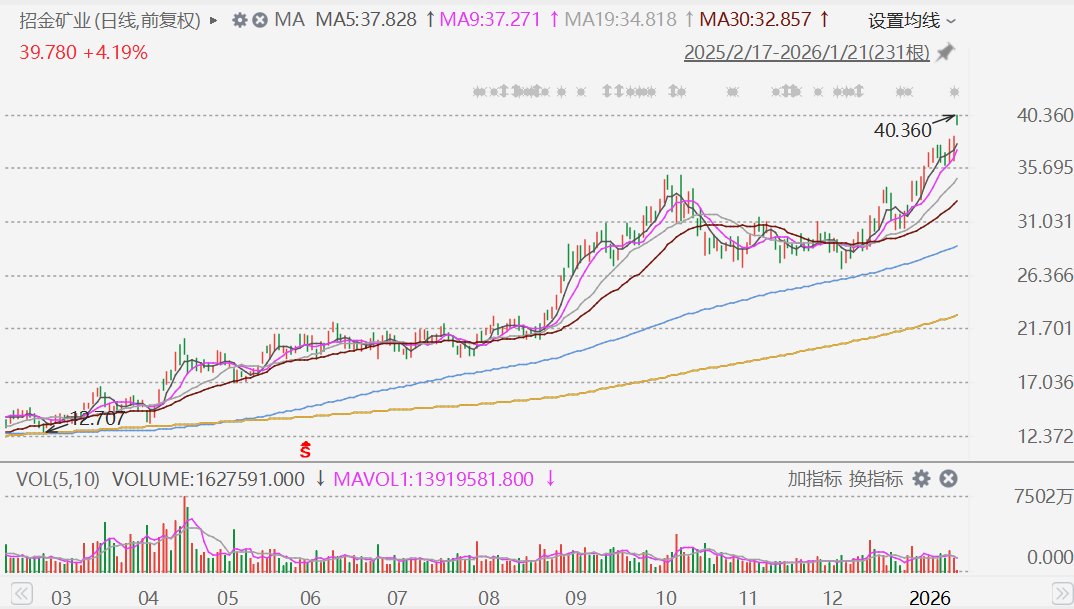The image size is (1074, 609).
Task: Select the MA indicator name label
Action: (289, 20)
